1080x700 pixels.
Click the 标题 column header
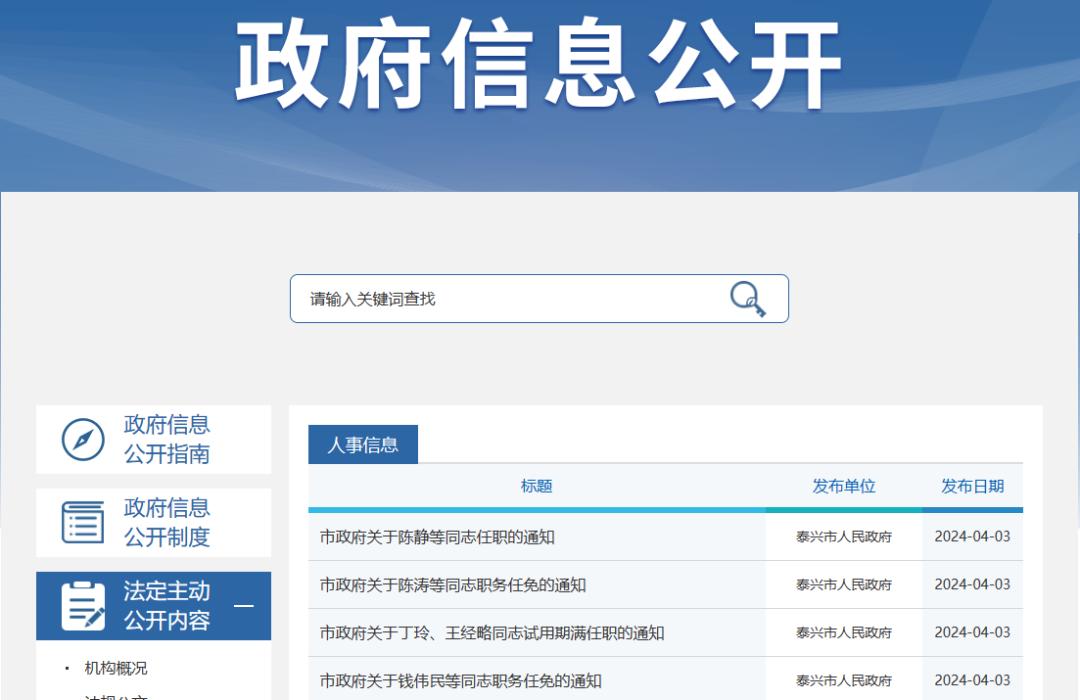tap(536, 487)
